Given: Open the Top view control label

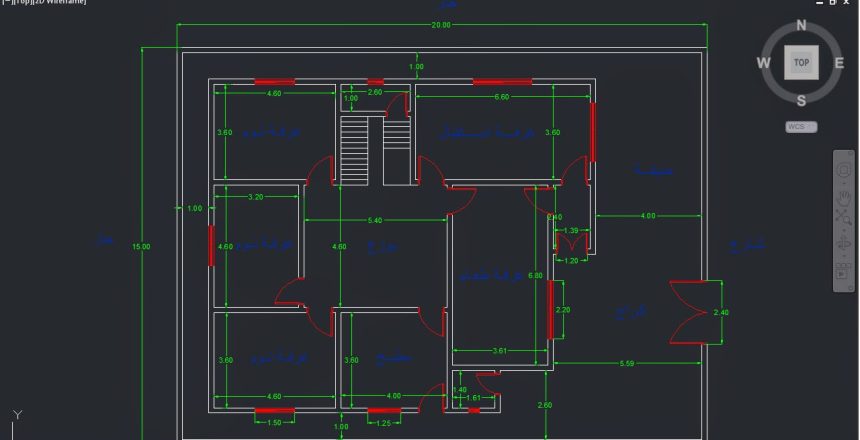Looking at the screenshot, I should pos(22,2).
